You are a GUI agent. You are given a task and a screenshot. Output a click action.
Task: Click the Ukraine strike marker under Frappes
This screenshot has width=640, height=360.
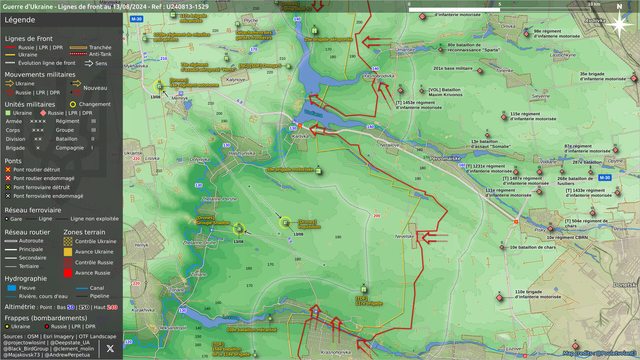pos(7,327)
